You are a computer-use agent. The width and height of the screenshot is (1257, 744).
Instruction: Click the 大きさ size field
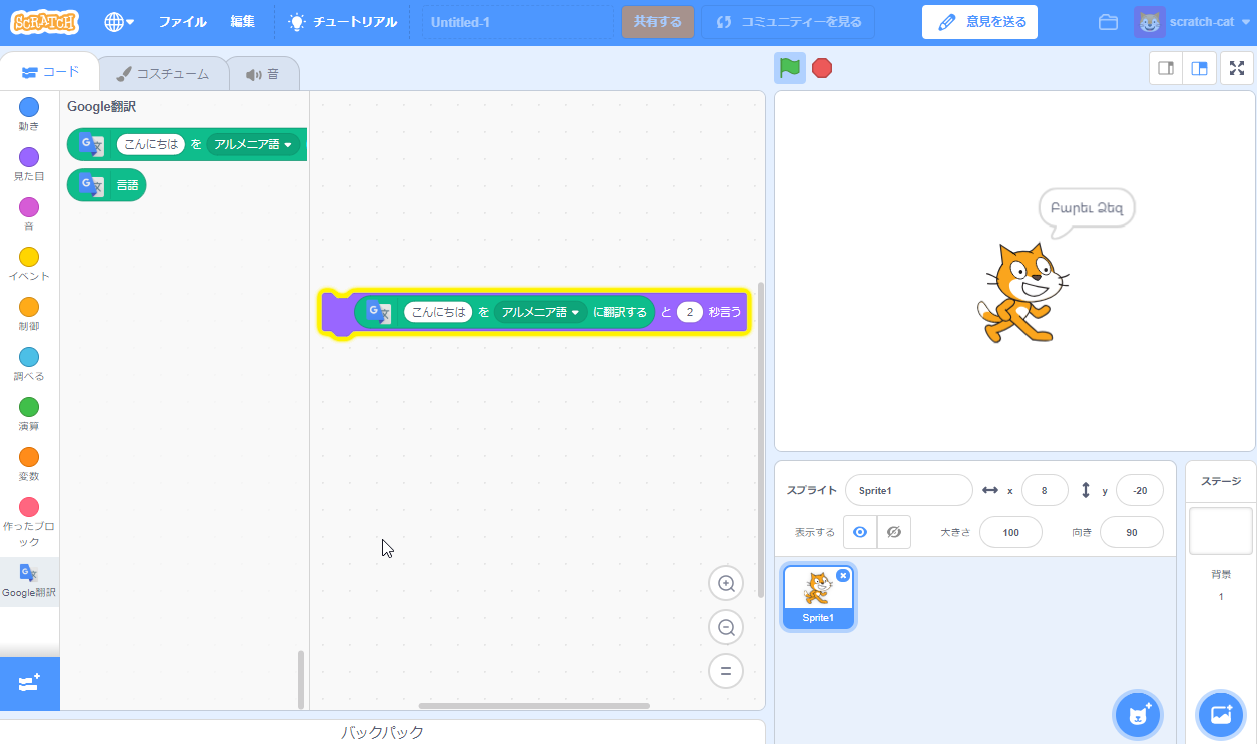tap(1010, 532)
